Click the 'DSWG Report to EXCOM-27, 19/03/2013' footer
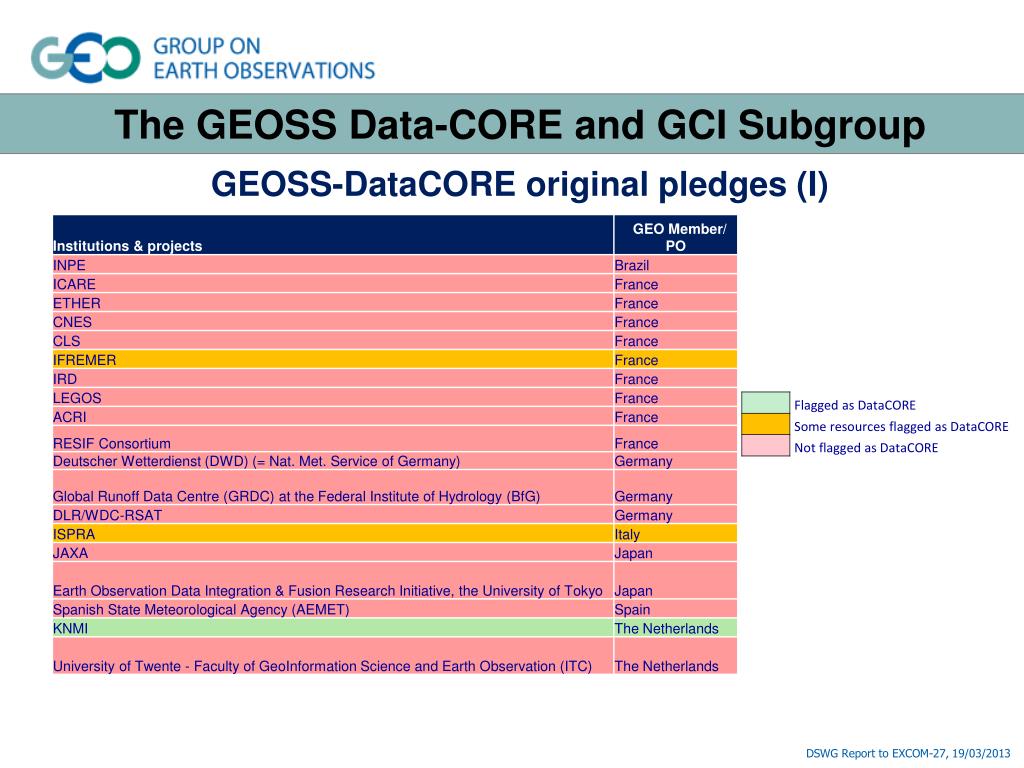Screen dimensions: 1024x768 tap(908, 753)
